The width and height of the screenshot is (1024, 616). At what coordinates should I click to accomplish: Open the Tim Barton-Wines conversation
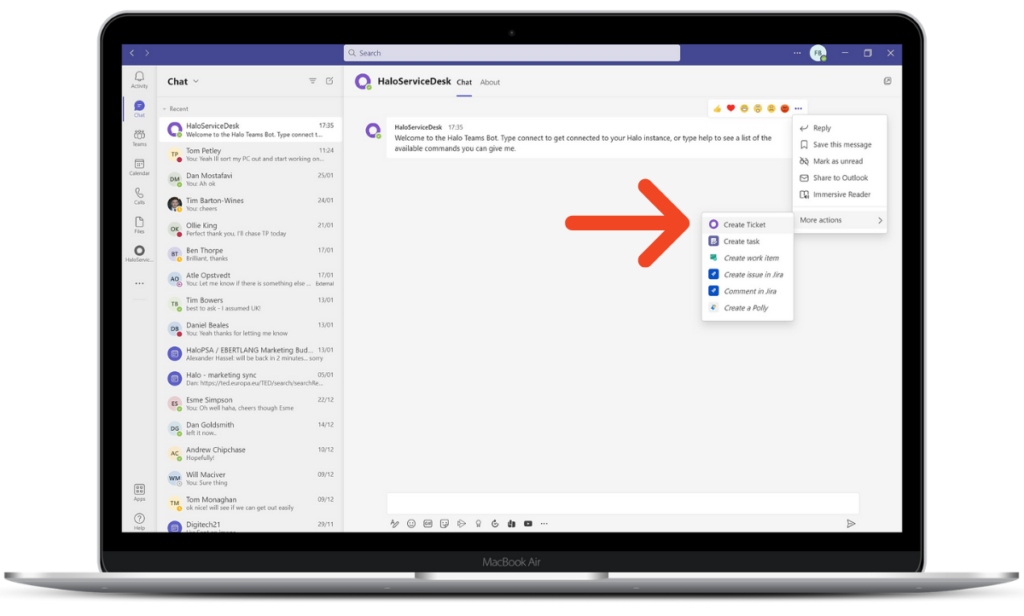click(x=250, y=204)
